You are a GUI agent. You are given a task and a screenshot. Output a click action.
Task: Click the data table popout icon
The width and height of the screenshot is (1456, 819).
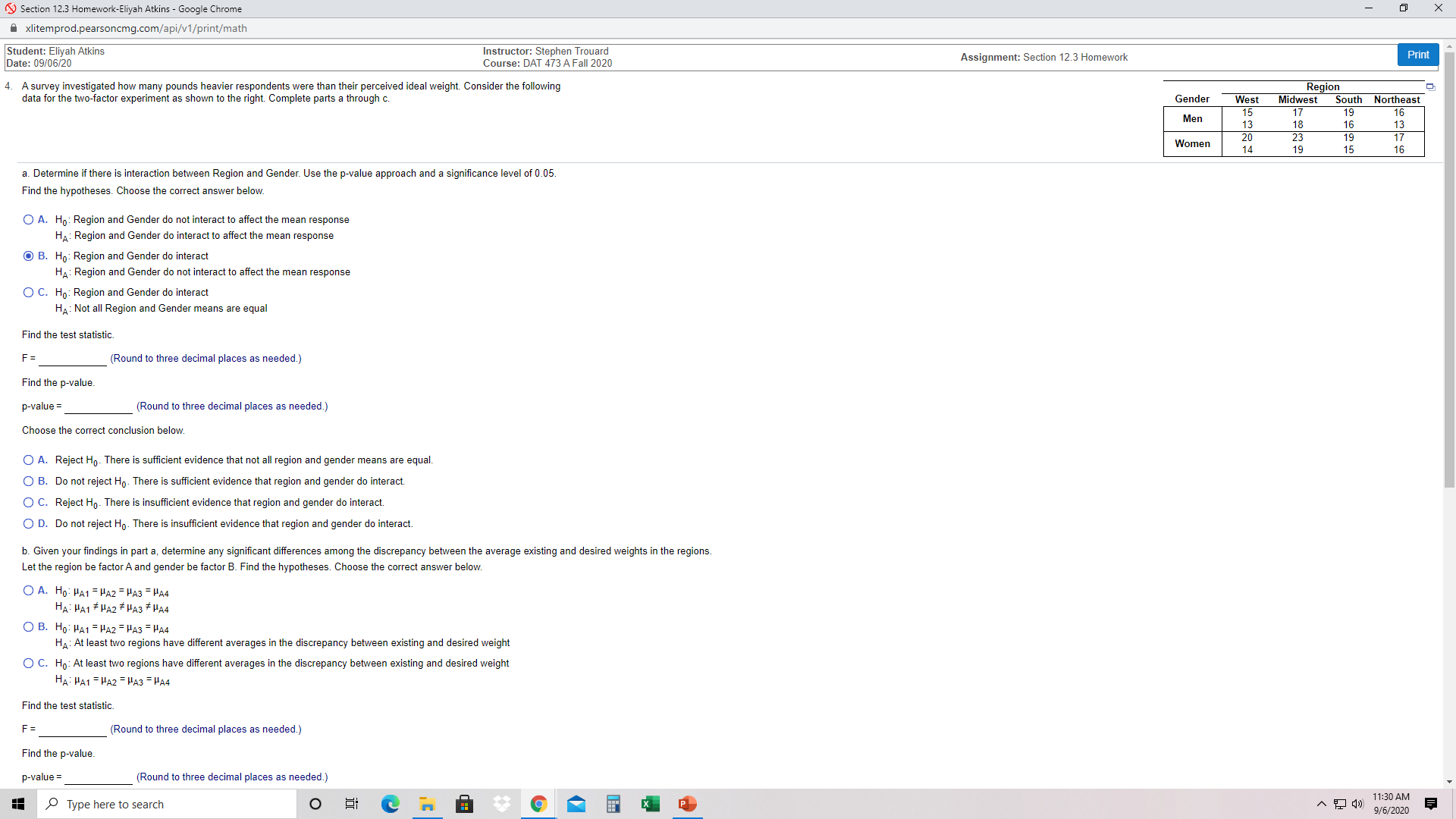click(x=1431, y=87)
